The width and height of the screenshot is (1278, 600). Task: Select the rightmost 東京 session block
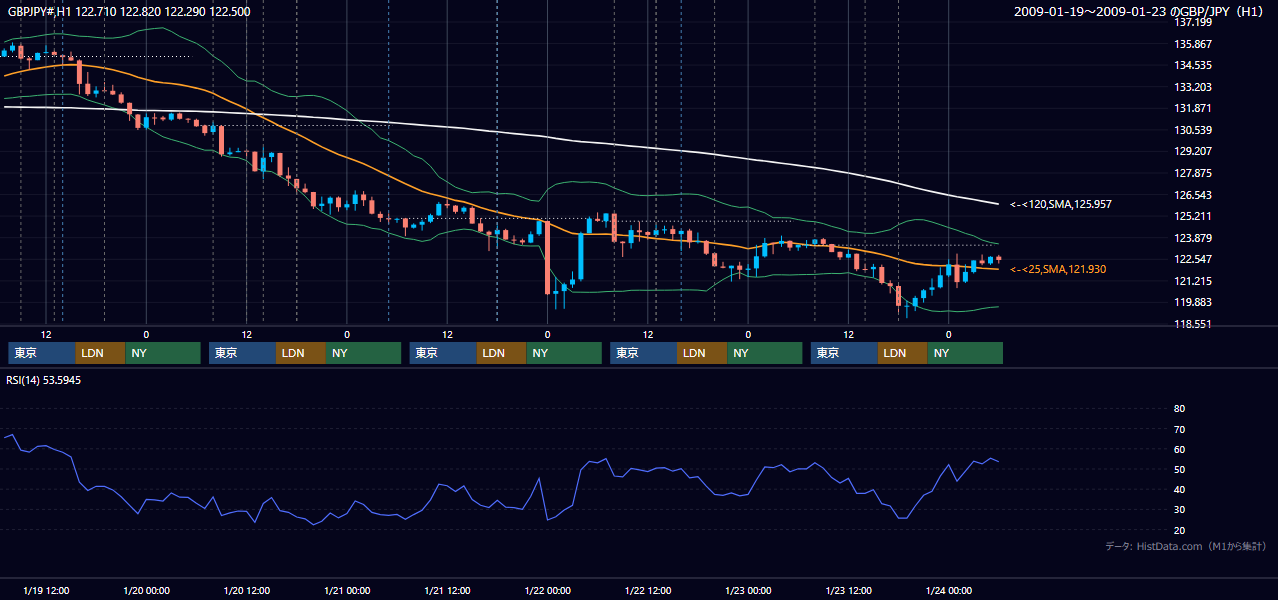coord(845,353)
